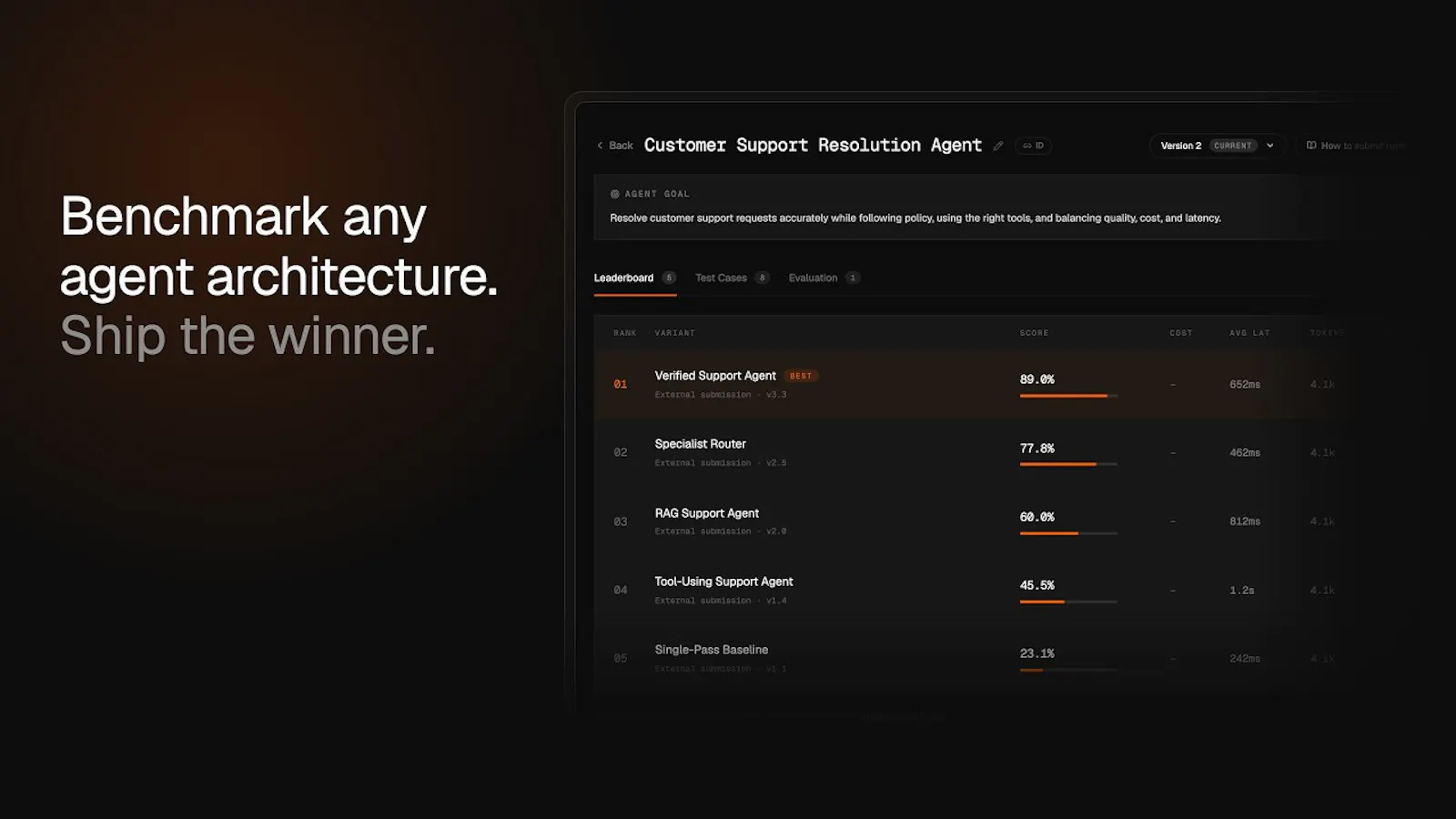
Task: Click the 462ms latency value
Action: coord(1245,453)
